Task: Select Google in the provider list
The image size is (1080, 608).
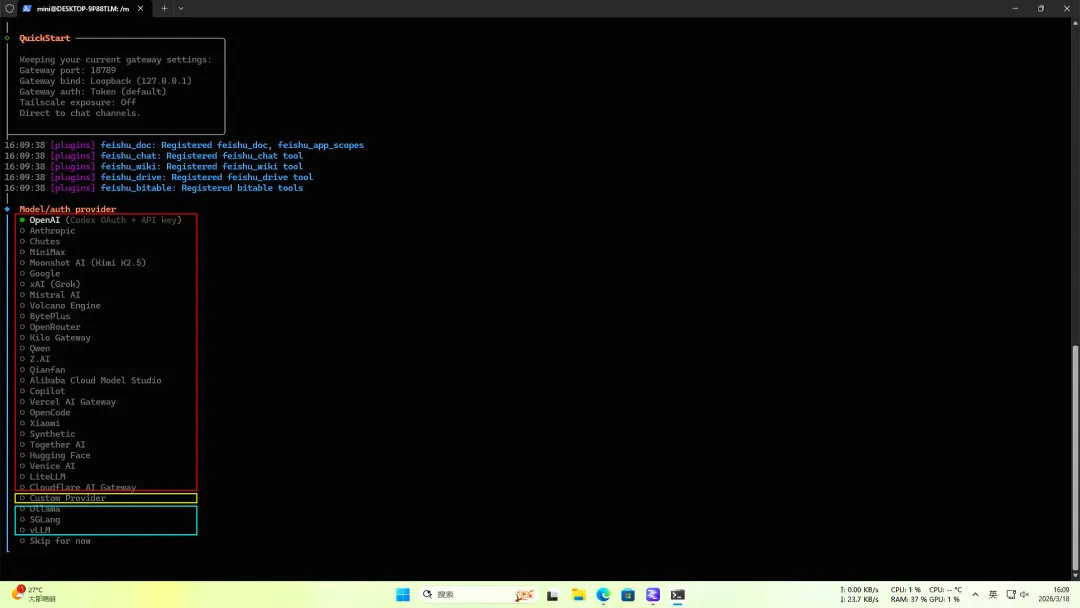Action: pyautogui.click(x=40, y=273)
